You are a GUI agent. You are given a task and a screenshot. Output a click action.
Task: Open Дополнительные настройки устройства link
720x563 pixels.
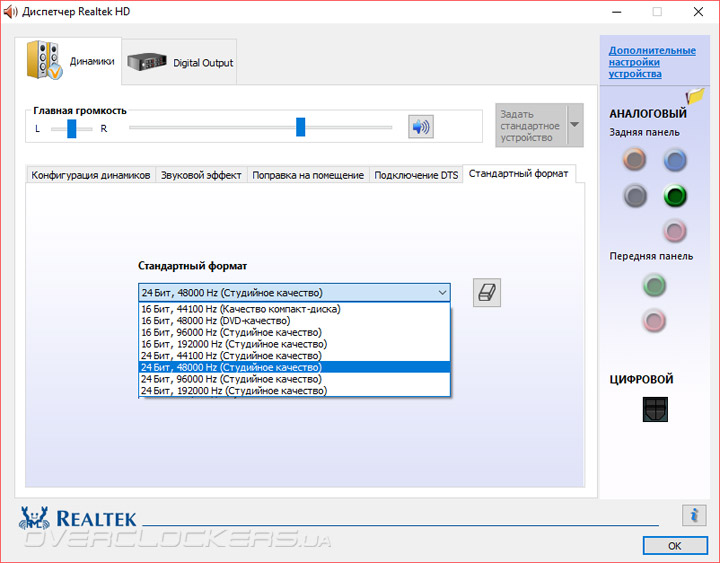(x=652, y=62)
